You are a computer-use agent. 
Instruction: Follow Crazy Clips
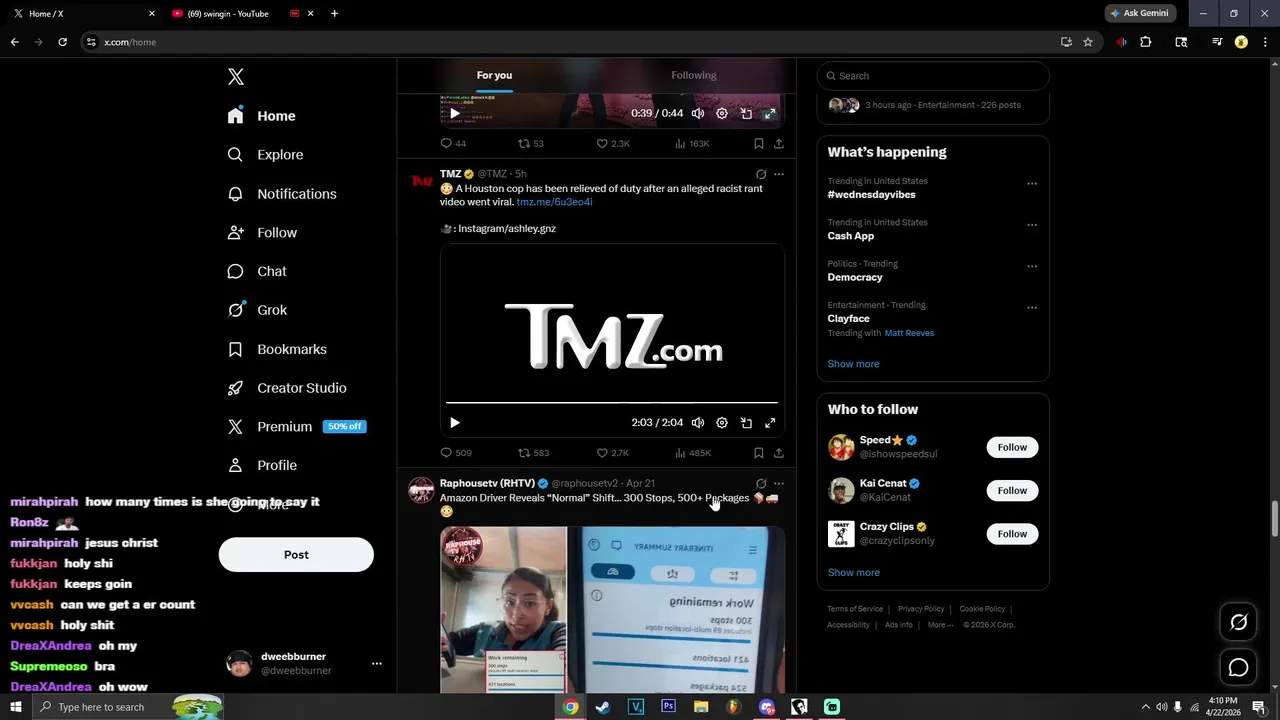pyautogui.click(x=1012, y=534)
